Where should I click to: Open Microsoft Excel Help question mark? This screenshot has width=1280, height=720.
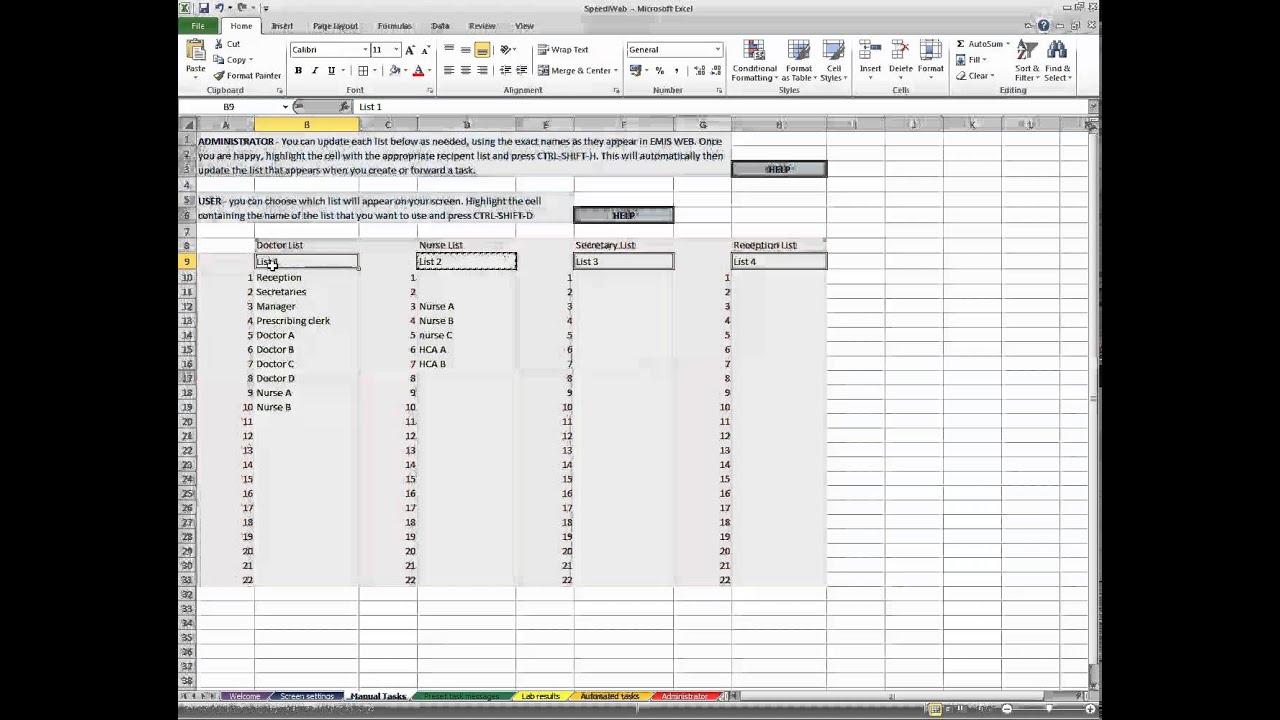pos(1043,26)
